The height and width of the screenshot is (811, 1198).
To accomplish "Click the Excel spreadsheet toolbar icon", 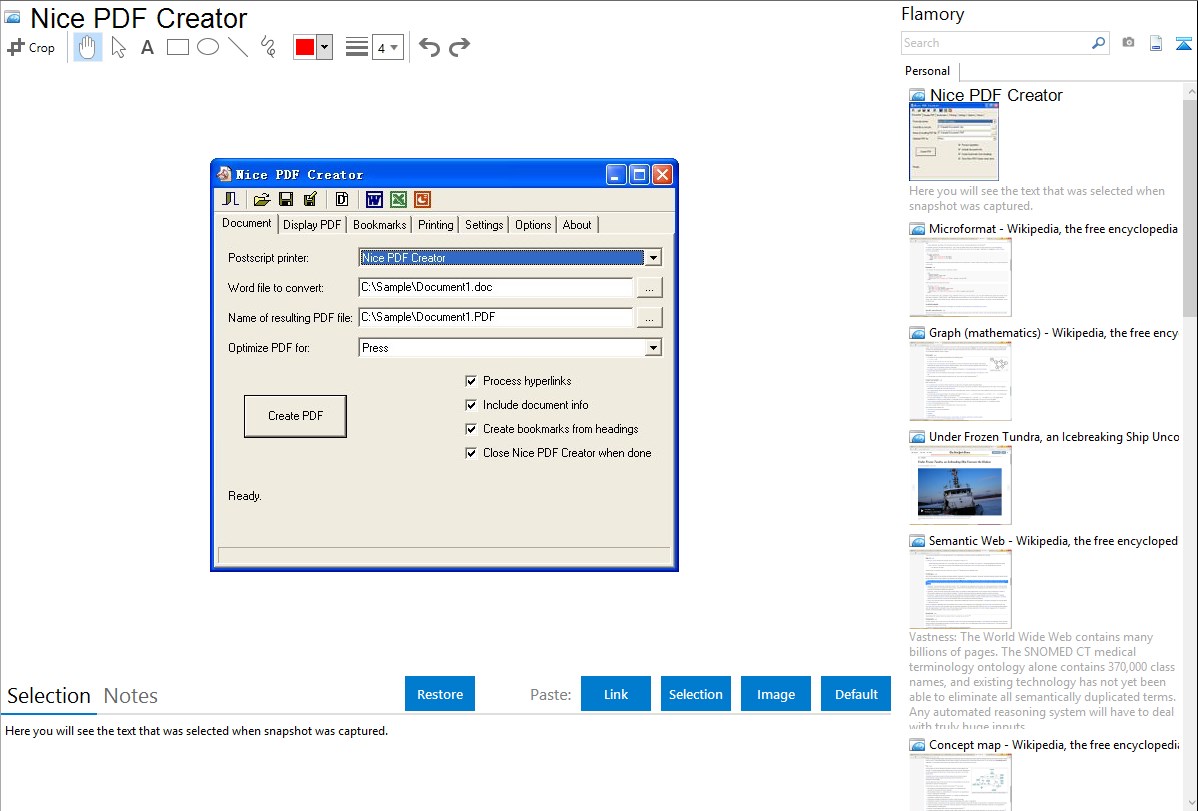I will point(398,200).
